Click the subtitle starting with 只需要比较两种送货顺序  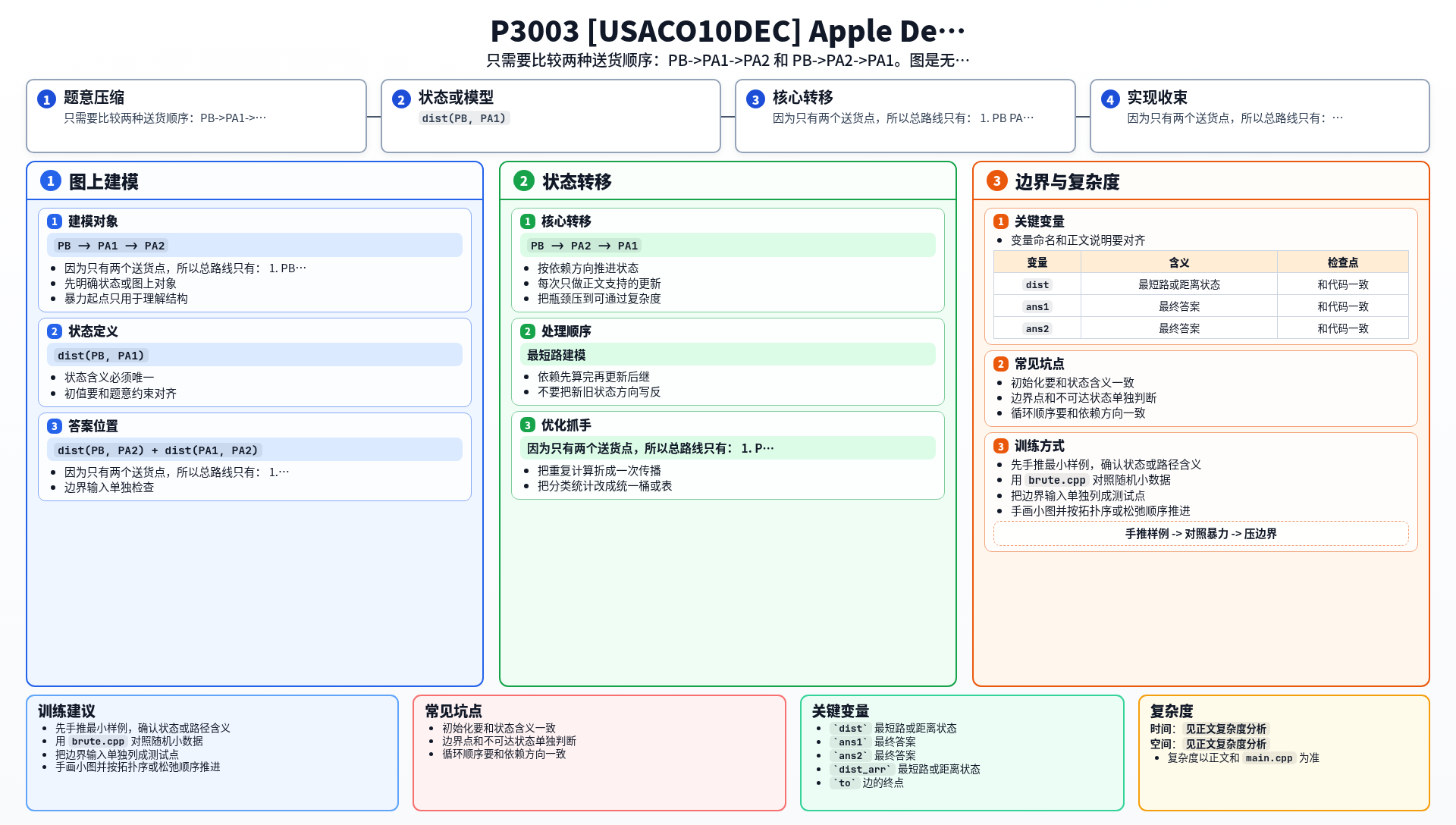[x=728, y=60]
